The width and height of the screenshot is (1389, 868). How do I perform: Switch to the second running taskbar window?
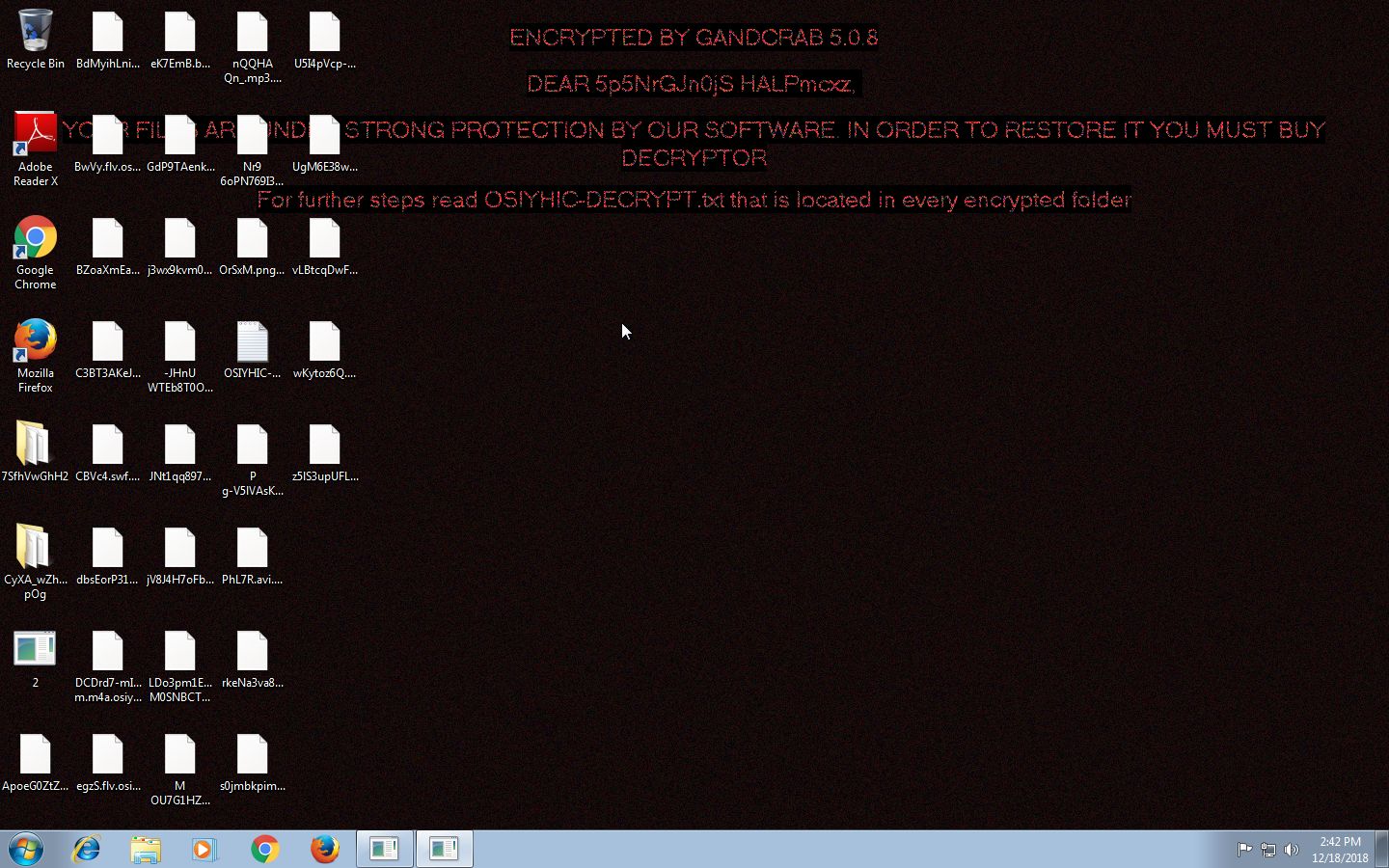coord(444,849)
